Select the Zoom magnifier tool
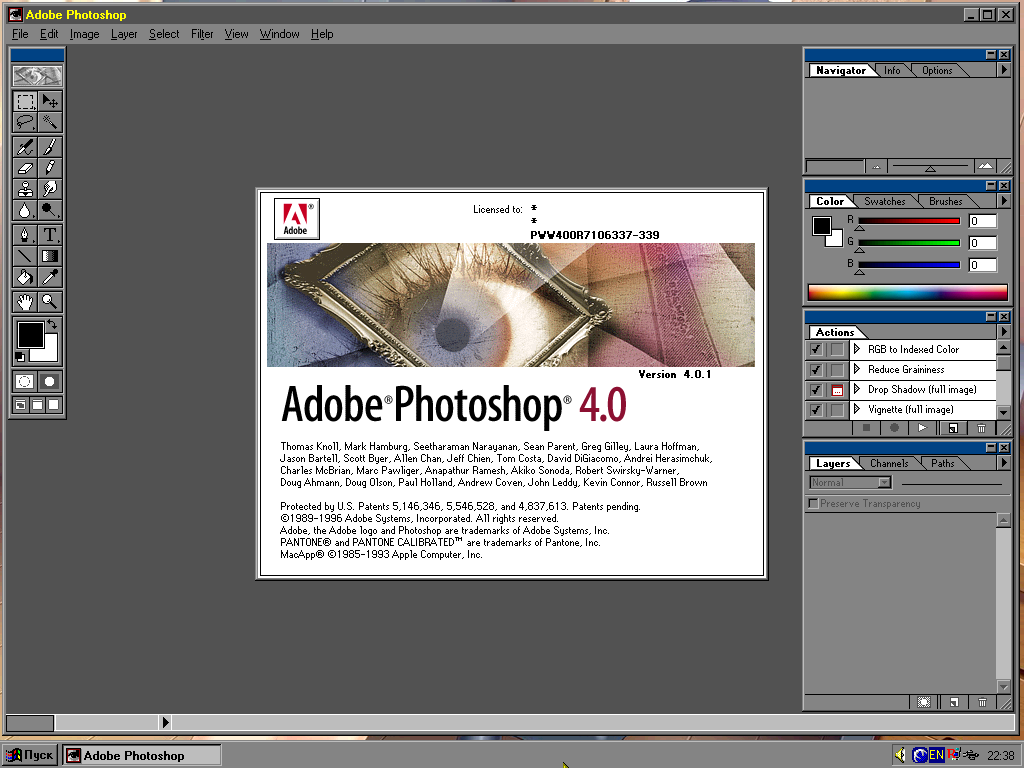 pos(49,301)
